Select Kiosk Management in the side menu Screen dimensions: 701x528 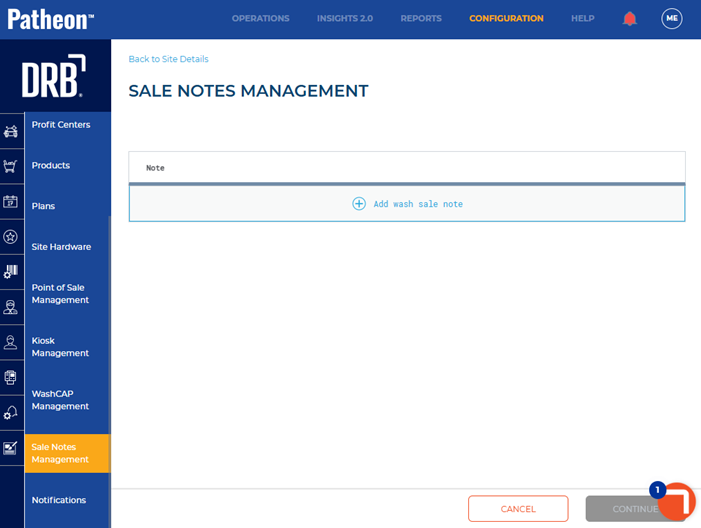pos(60,347)
